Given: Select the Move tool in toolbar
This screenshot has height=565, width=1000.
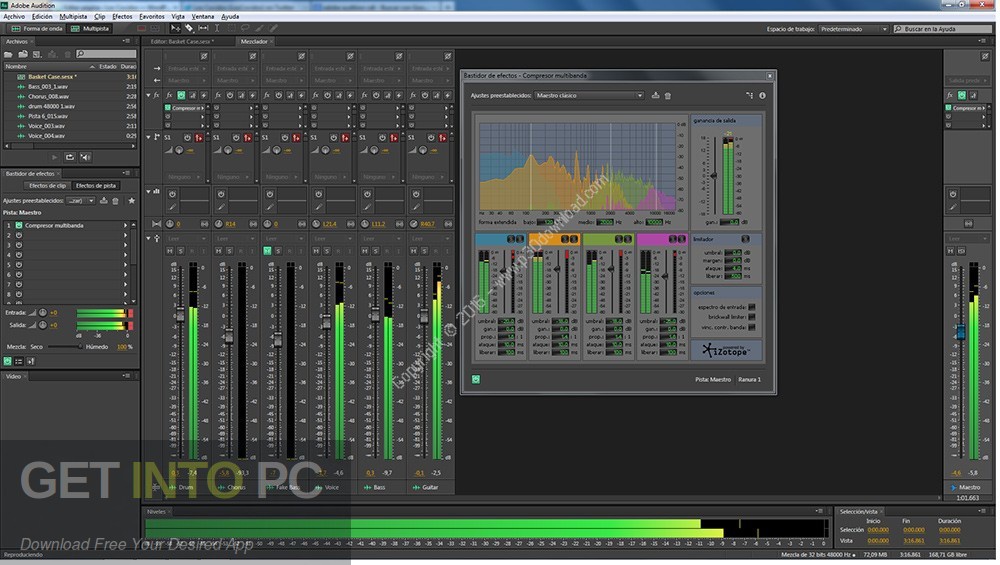Looking at the screenshot, I should tap(175, 29).
